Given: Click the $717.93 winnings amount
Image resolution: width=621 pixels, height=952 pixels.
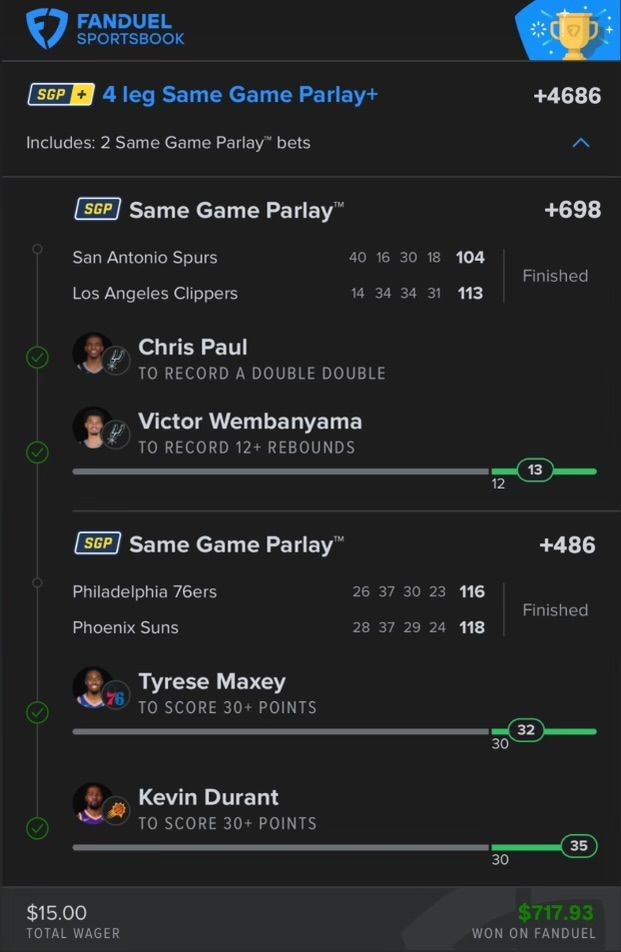Looking at the screenshot, I should click(x=555, y=912).
